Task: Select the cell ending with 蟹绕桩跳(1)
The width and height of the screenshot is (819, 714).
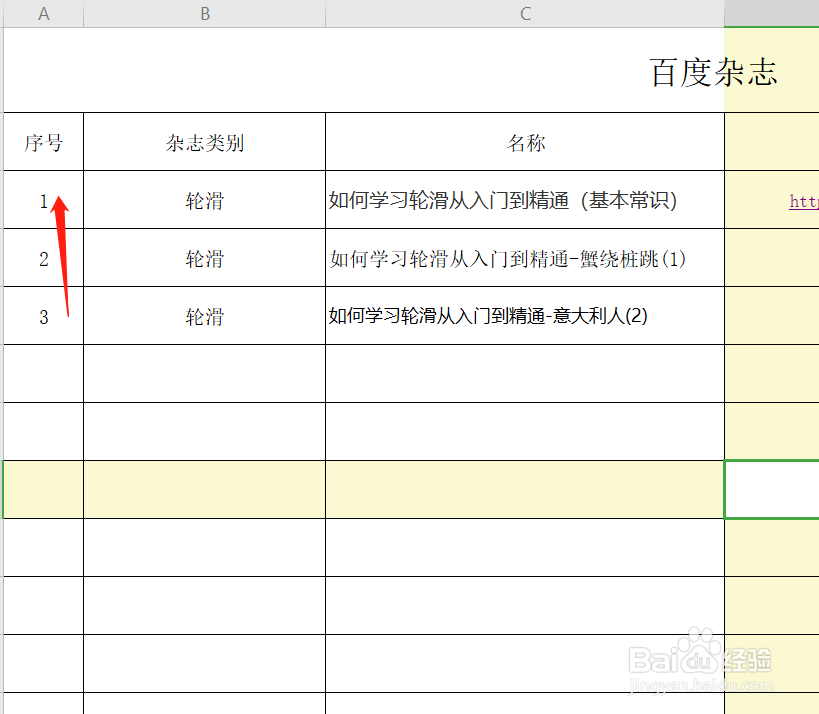Action: [x=525, y=258]
